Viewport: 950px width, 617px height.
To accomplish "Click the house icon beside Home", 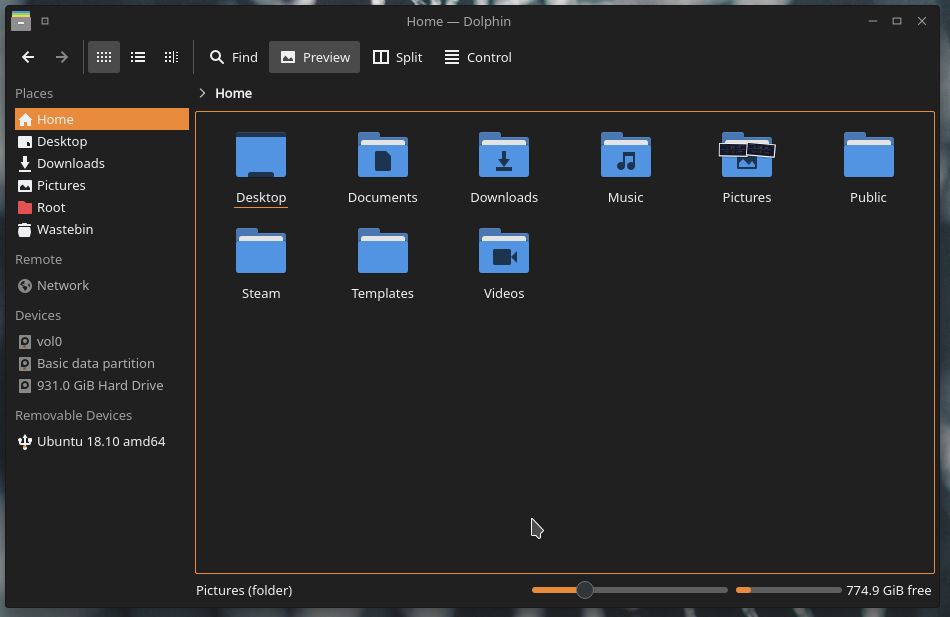I will coord(25,119).
